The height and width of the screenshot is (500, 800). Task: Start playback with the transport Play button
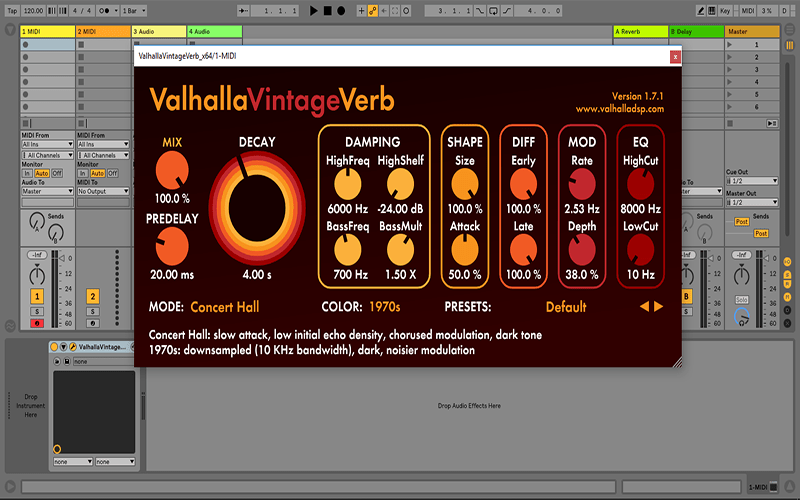pyautogui.click(x=314, y=10)
